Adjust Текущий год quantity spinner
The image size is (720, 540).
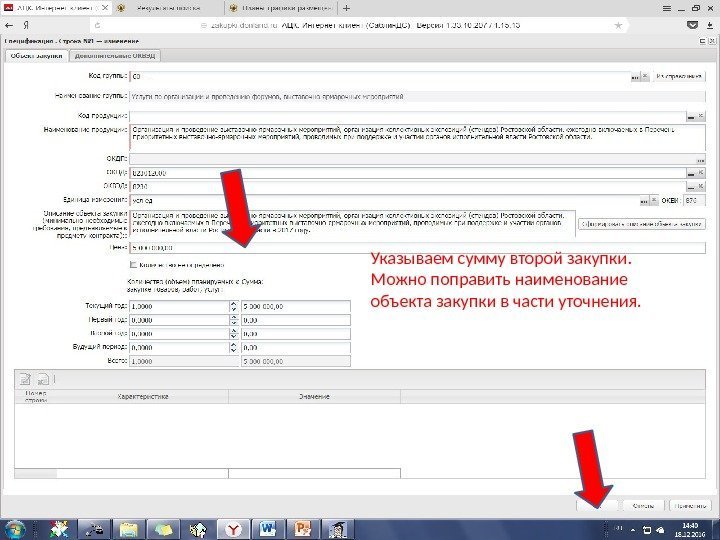[234, 306]
